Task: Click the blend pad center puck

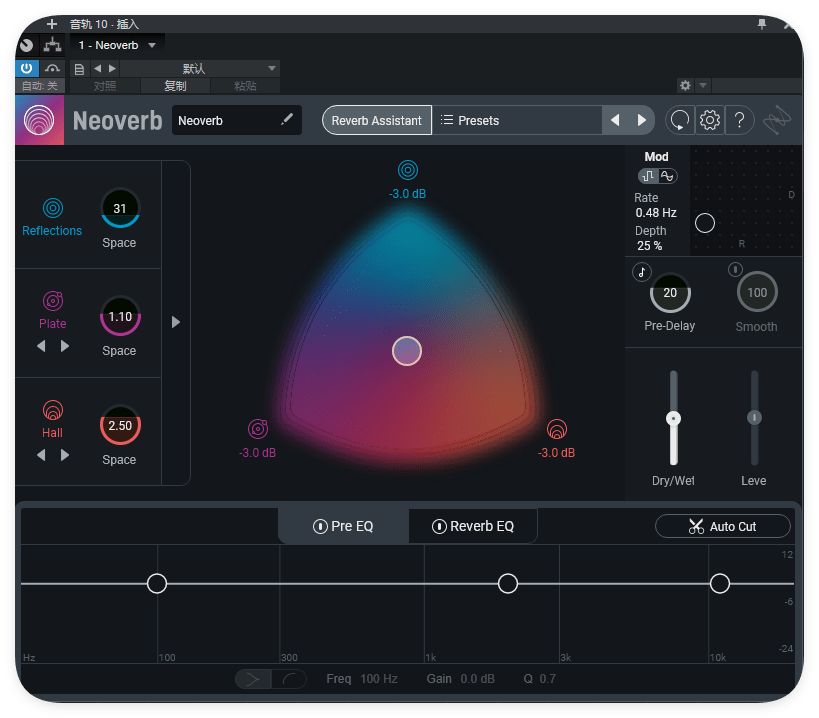Action: 407,351
